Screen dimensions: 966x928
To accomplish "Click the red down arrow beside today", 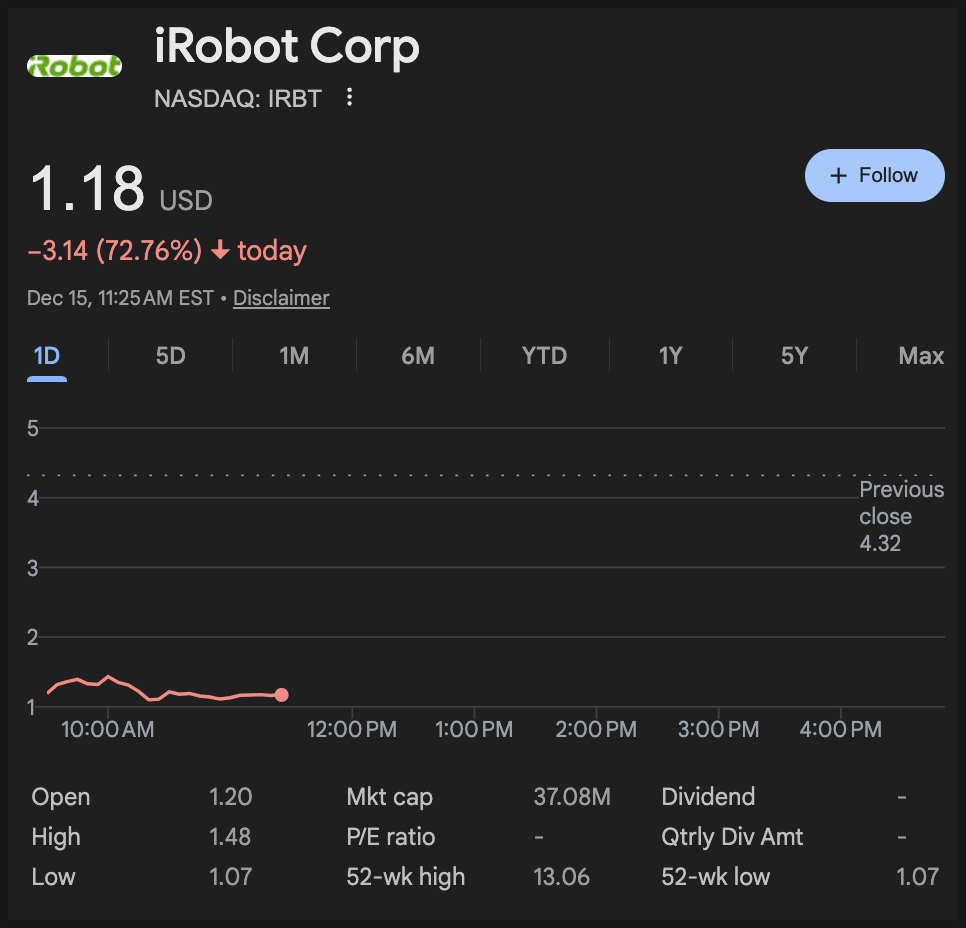I will (x=220, y=251).
